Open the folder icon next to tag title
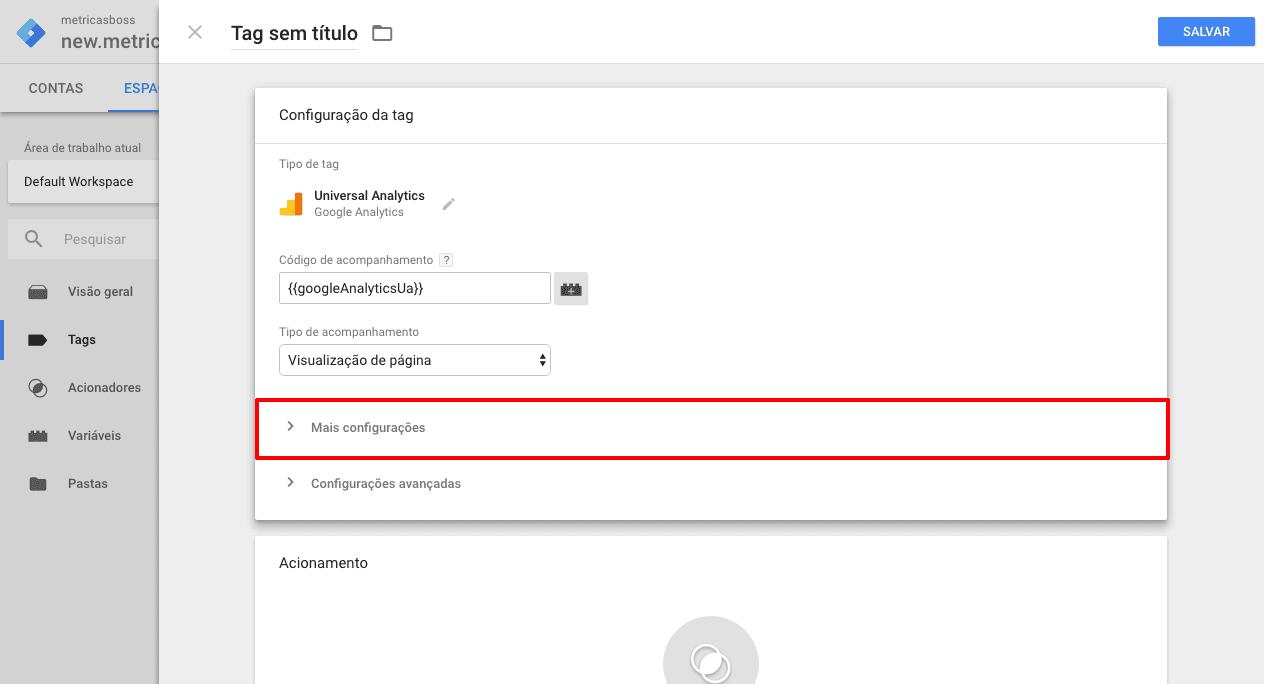 (x=382, y=32)
